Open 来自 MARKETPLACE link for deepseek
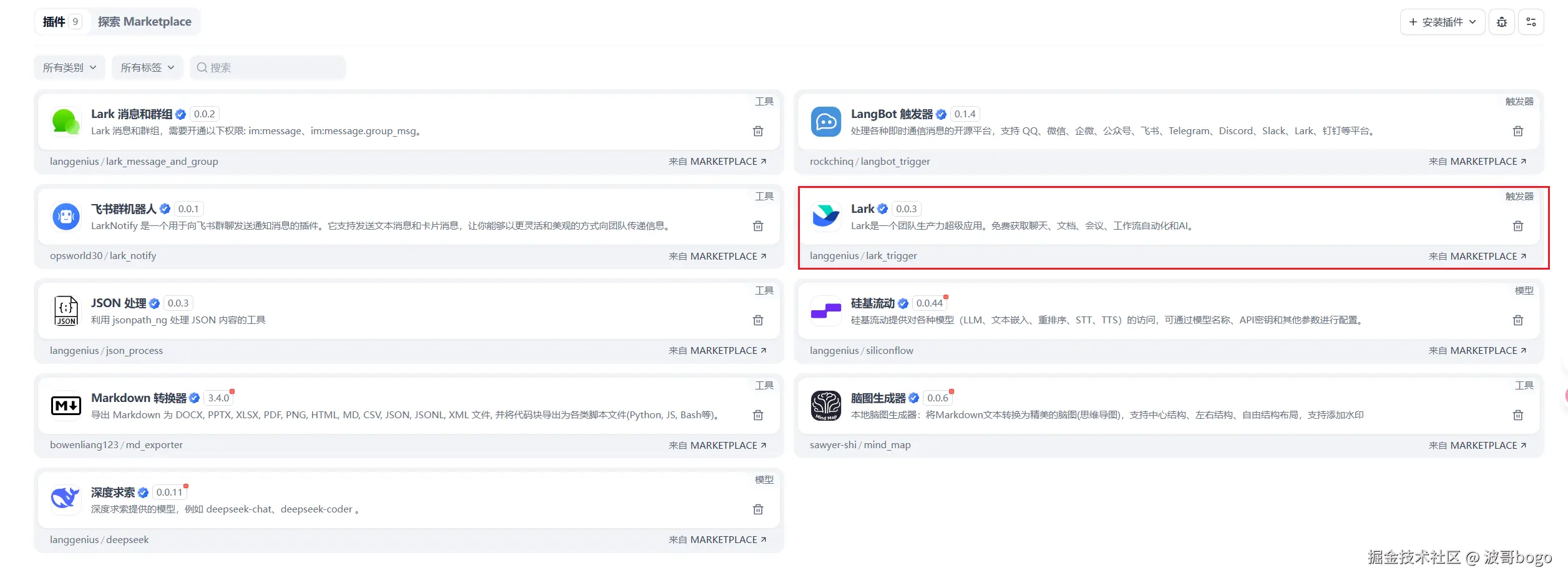Viewport: 1568px width, 583px height. [x=718, y=540]
